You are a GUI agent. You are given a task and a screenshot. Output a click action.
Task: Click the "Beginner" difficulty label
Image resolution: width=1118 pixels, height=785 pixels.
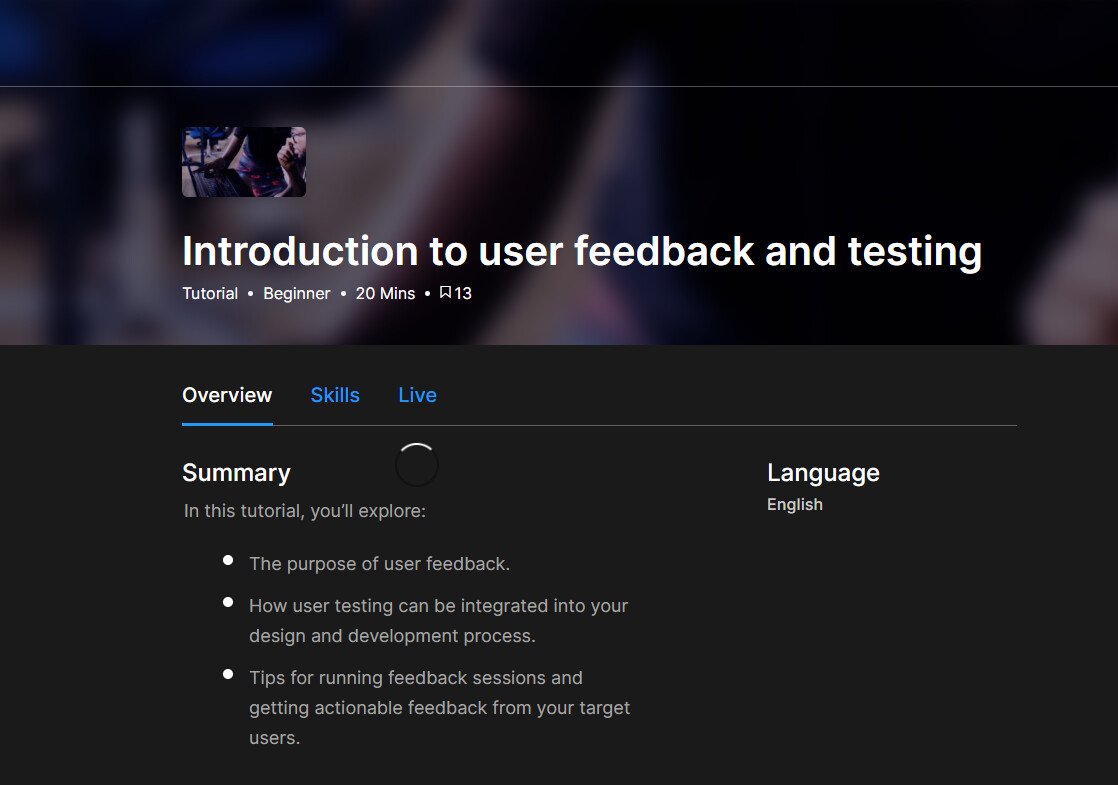click(297, 293)
